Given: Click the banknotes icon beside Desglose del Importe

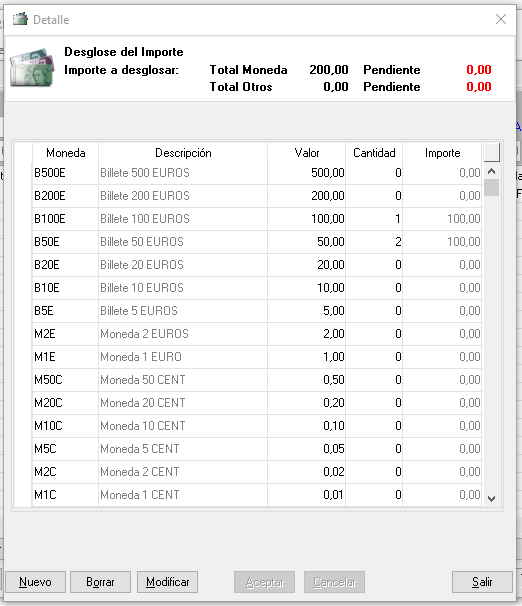Looking at the screenshot, I should (x=32, y=68).
